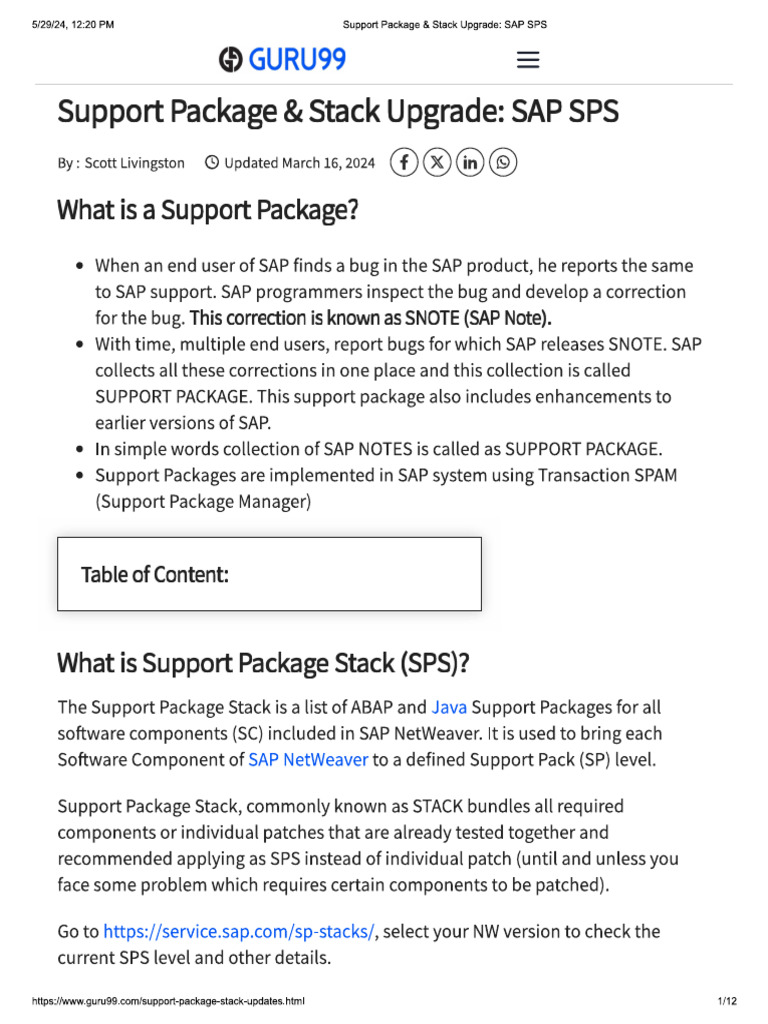Click the bold SNOTE (SAP Note) sentence
The height and width of the screenshot is (1024, 768).
tap(370, 318)
